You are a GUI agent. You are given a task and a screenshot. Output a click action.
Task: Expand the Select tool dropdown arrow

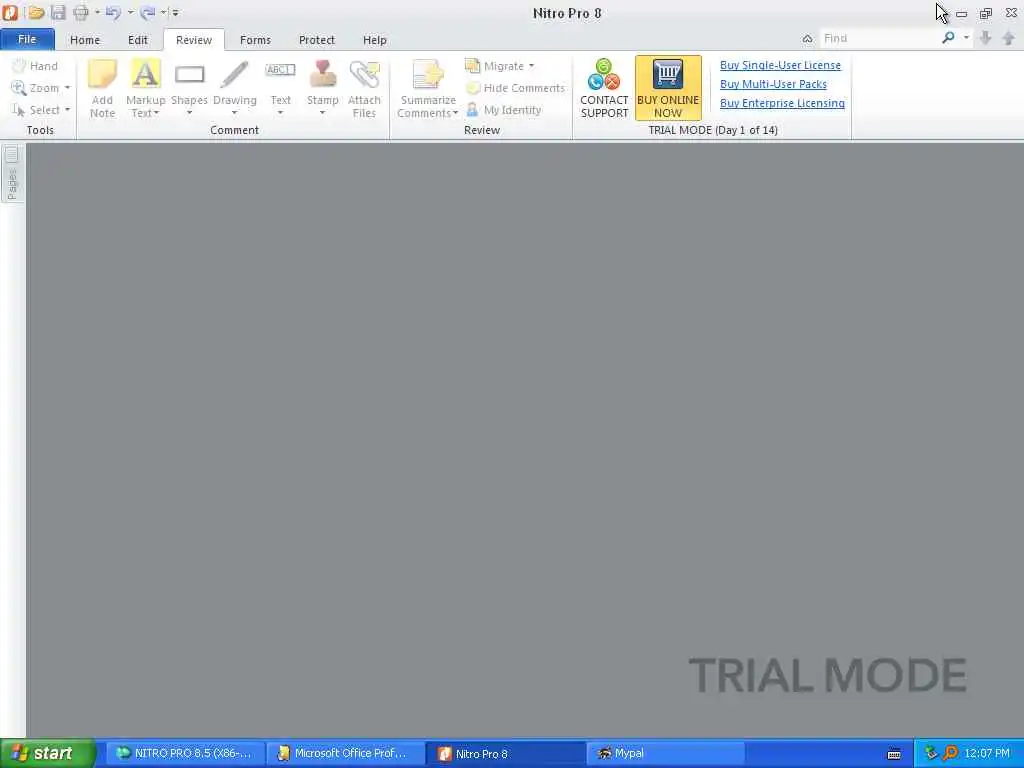click(x=67, y=110)
